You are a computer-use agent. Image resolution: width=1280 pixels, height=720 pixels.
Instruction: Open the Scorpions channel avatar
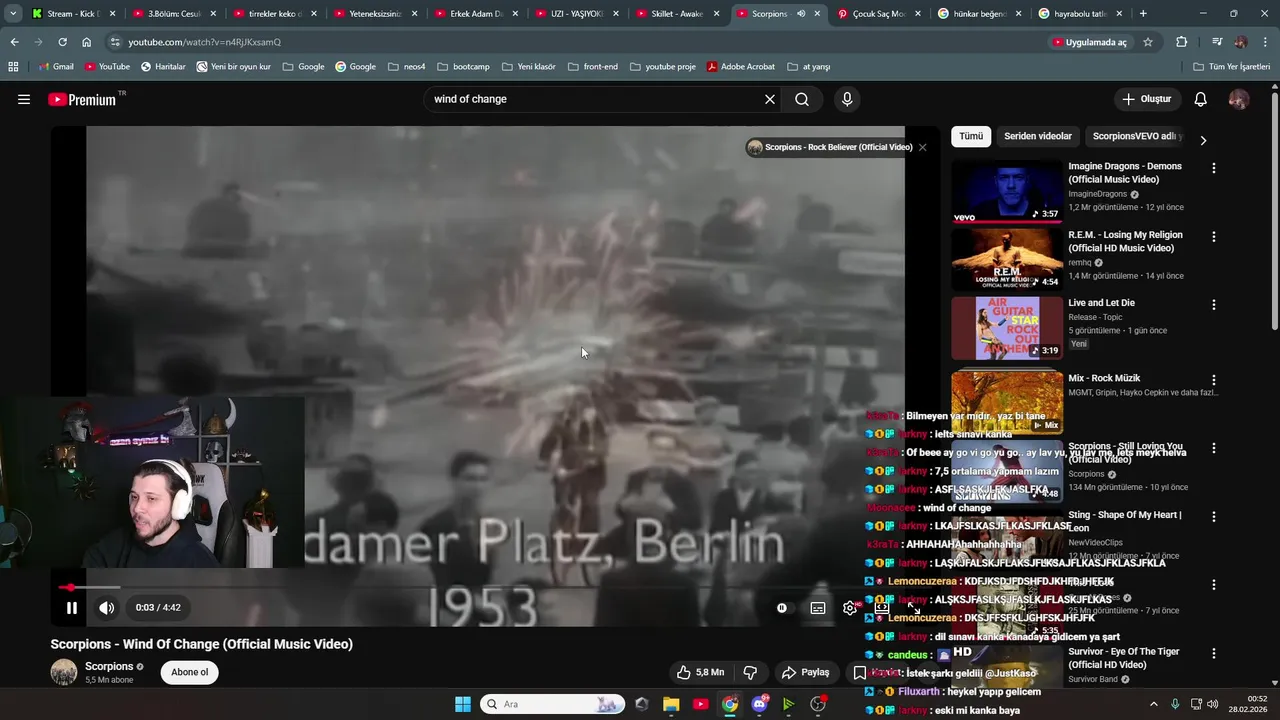[64, 672]
